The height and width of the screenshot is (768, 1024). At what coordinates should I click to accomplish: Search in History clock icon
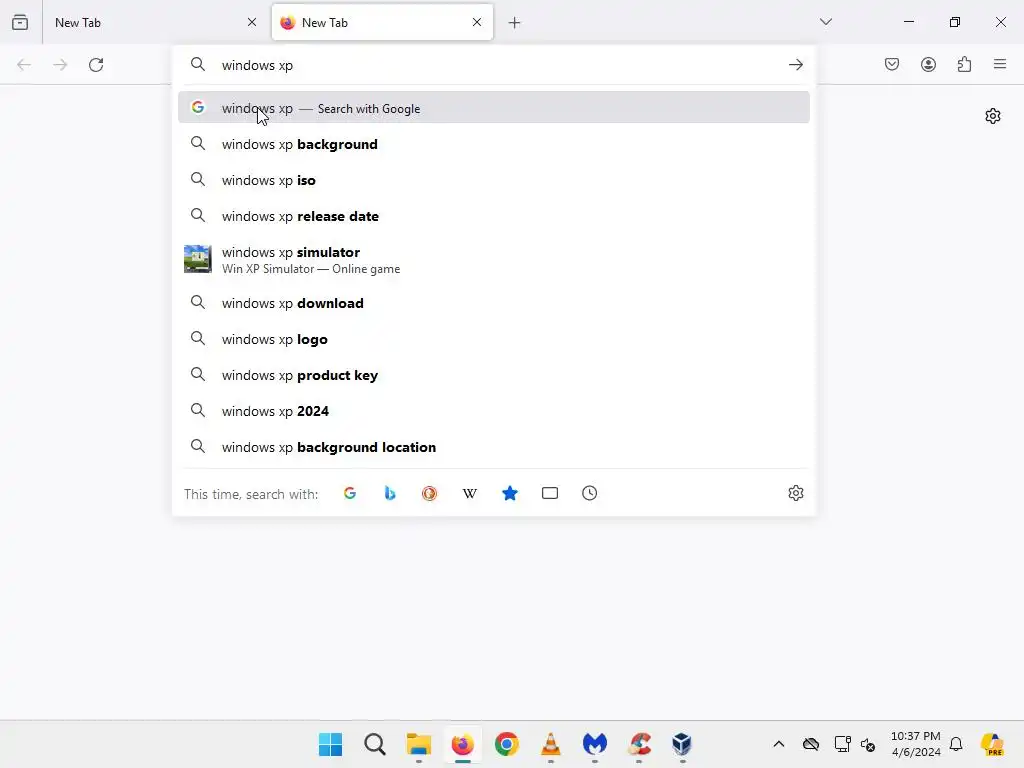point(590,493)
